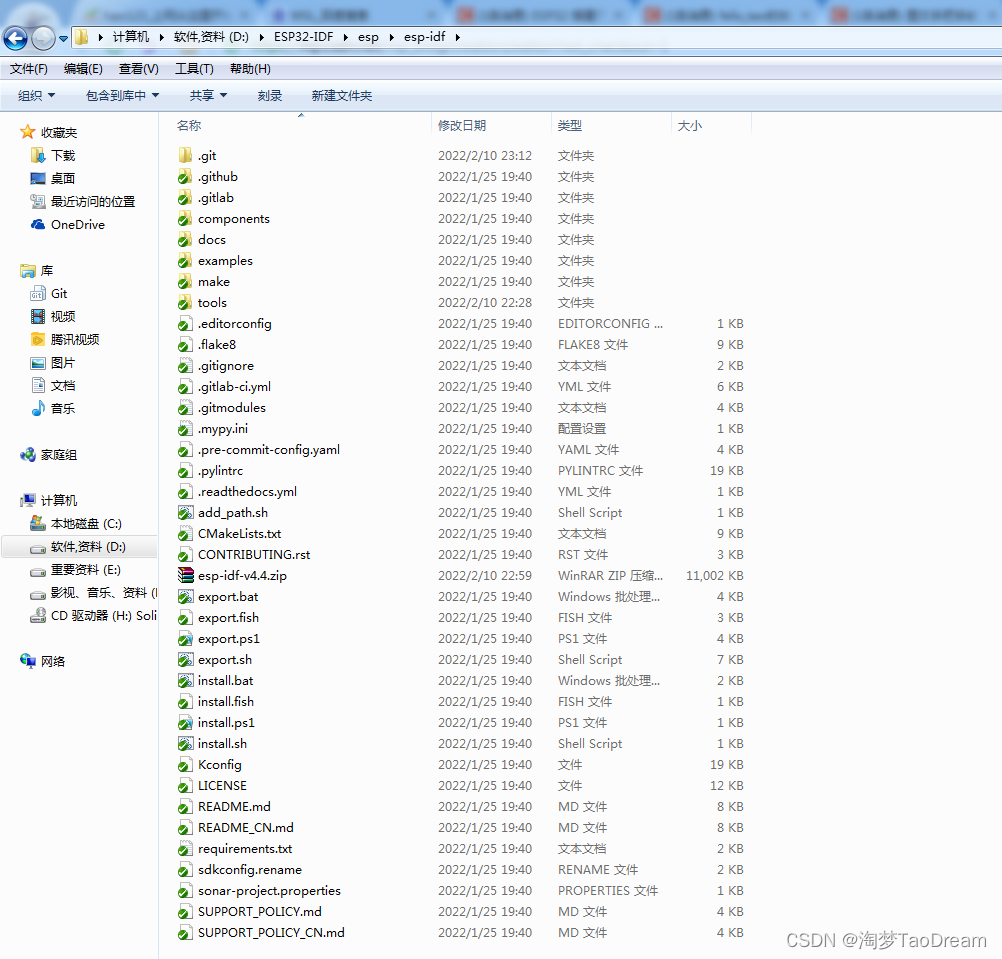Click 软件,资料 (D:) in the address breadcrumb
1002x959 pixels.
pyautogui.click(x=211, y=37)
